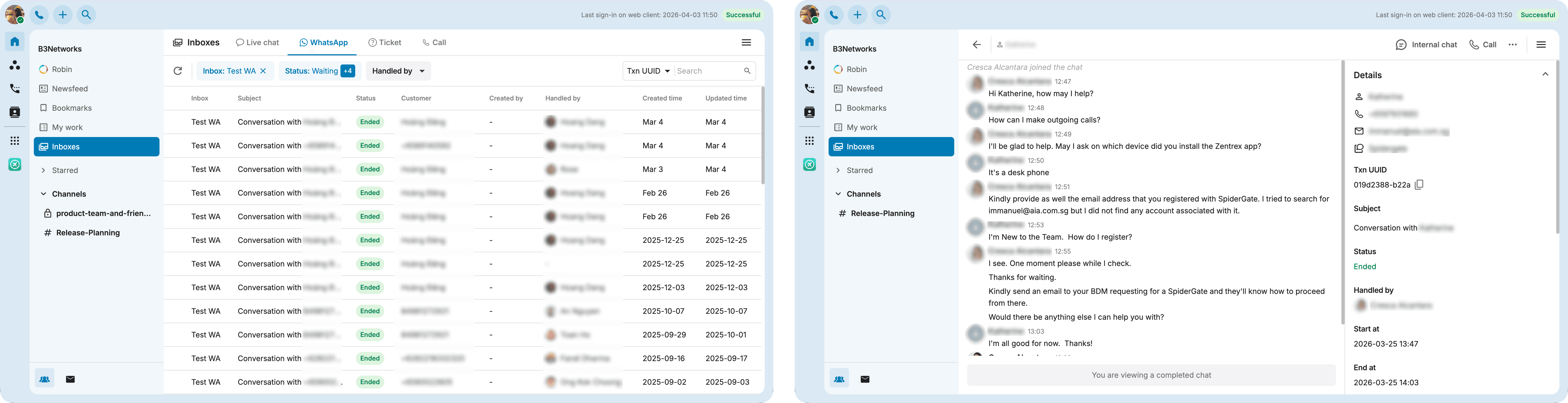Open Release-Planning channel in right window
Viewport: 1568px width, 403px height.
pyautogui.click(x=891, y=214)
